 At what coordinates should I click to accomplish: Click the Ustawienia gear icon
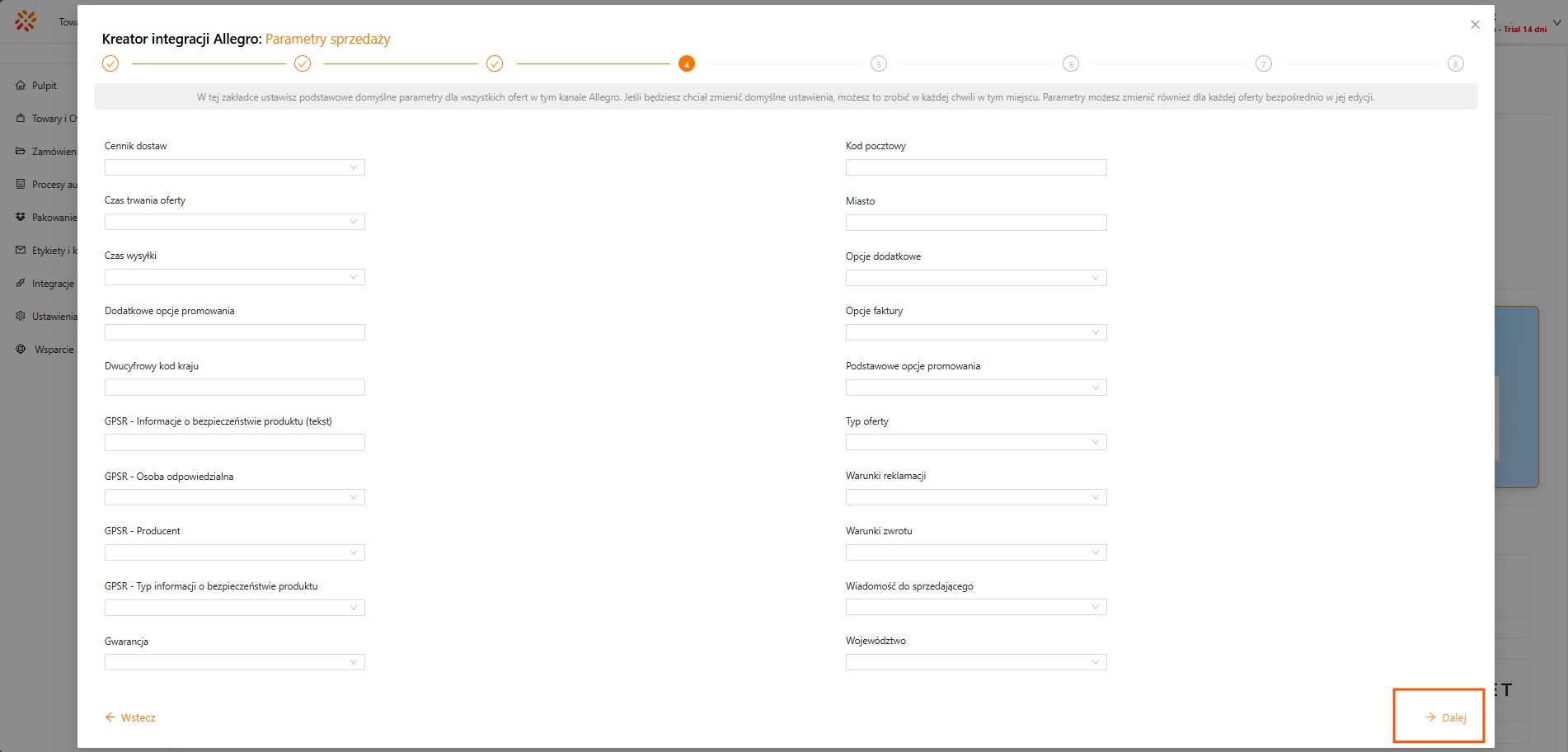coord(21,316)
